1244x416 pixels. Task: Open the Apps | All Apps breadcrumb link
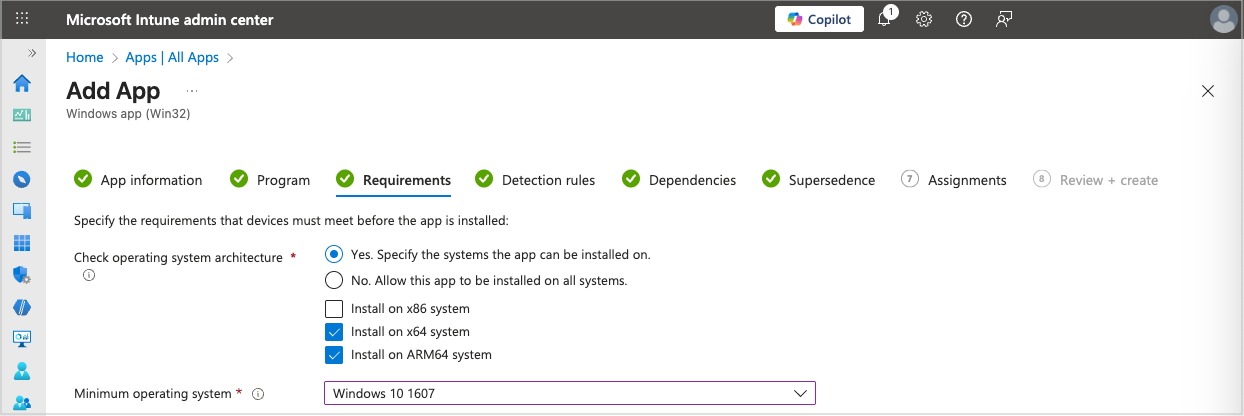pos(172,57)
